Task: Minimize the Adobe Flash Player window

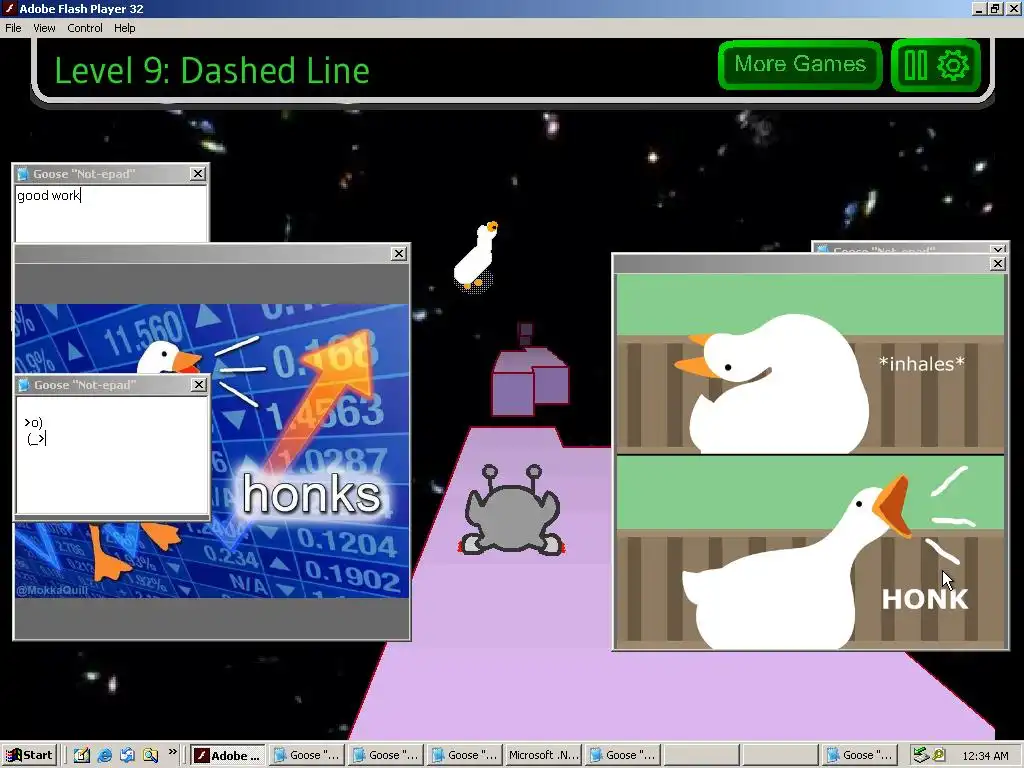Action: click(978, 8)
